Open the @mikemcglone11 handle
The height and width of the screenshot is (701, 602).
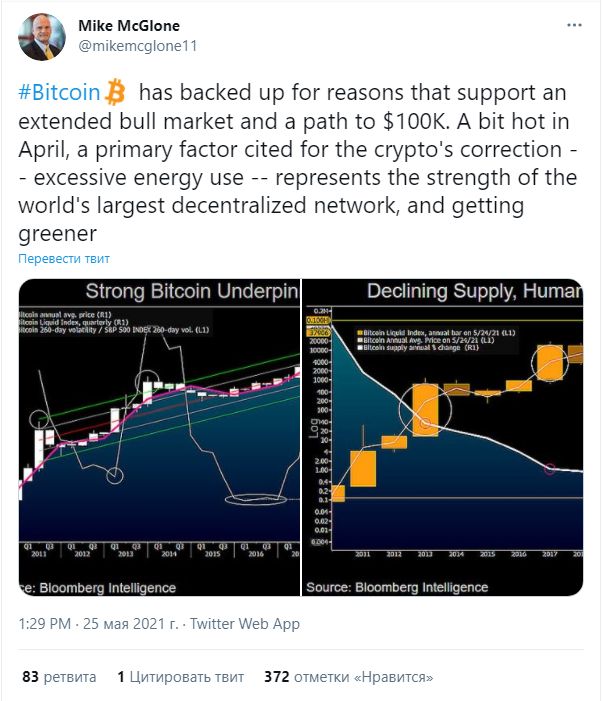click(x=138, y=46)
